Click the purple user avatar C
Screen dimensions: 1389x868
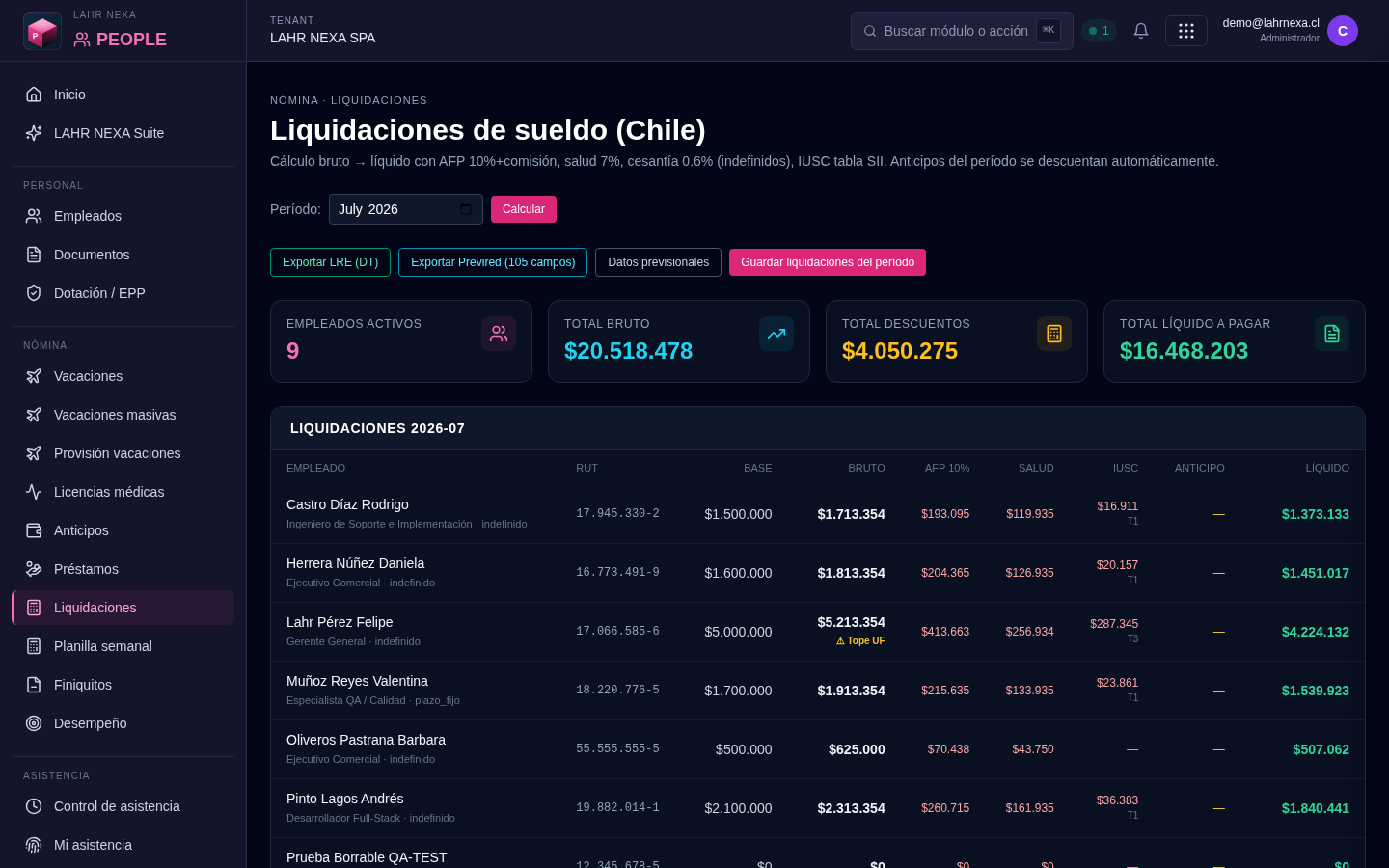[1343, 31]
